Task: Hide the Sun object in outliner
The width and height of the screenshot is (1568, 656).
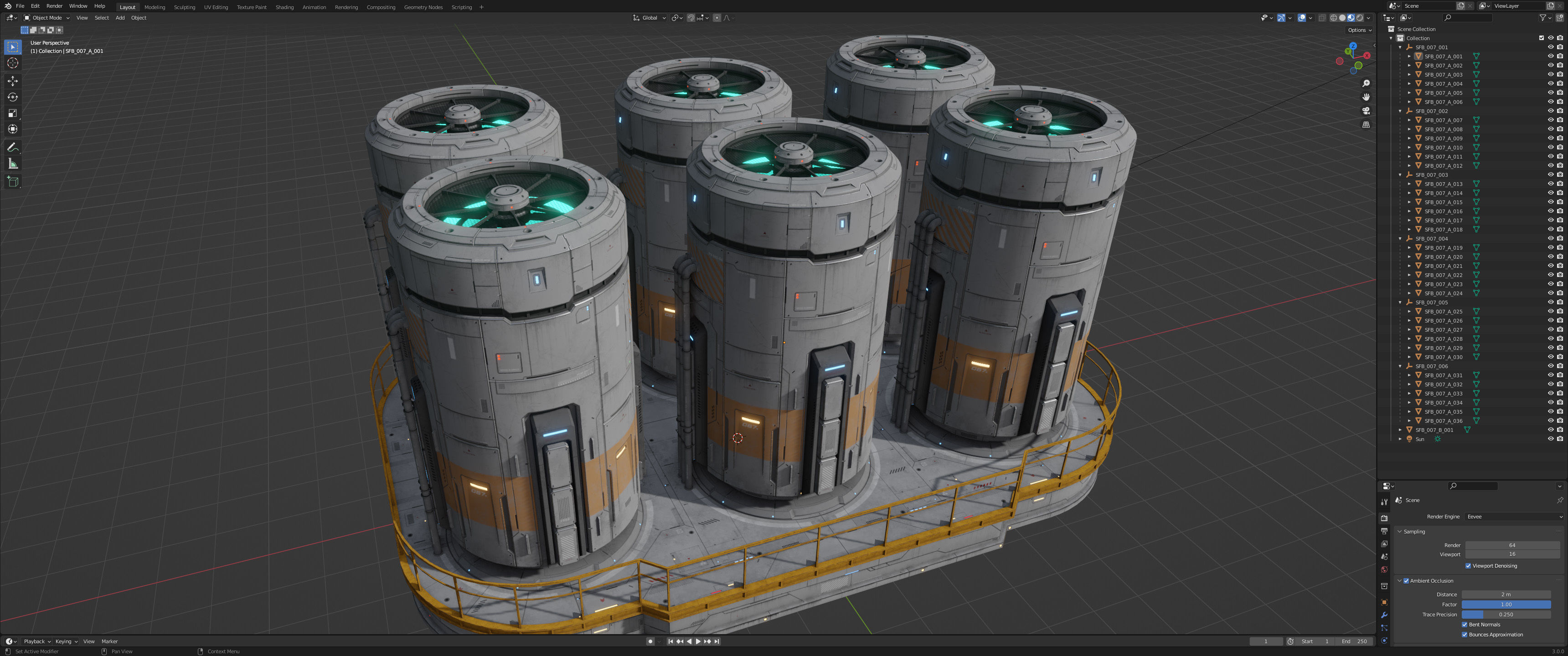Action: pyautogui.click(x=1550, y=439)
